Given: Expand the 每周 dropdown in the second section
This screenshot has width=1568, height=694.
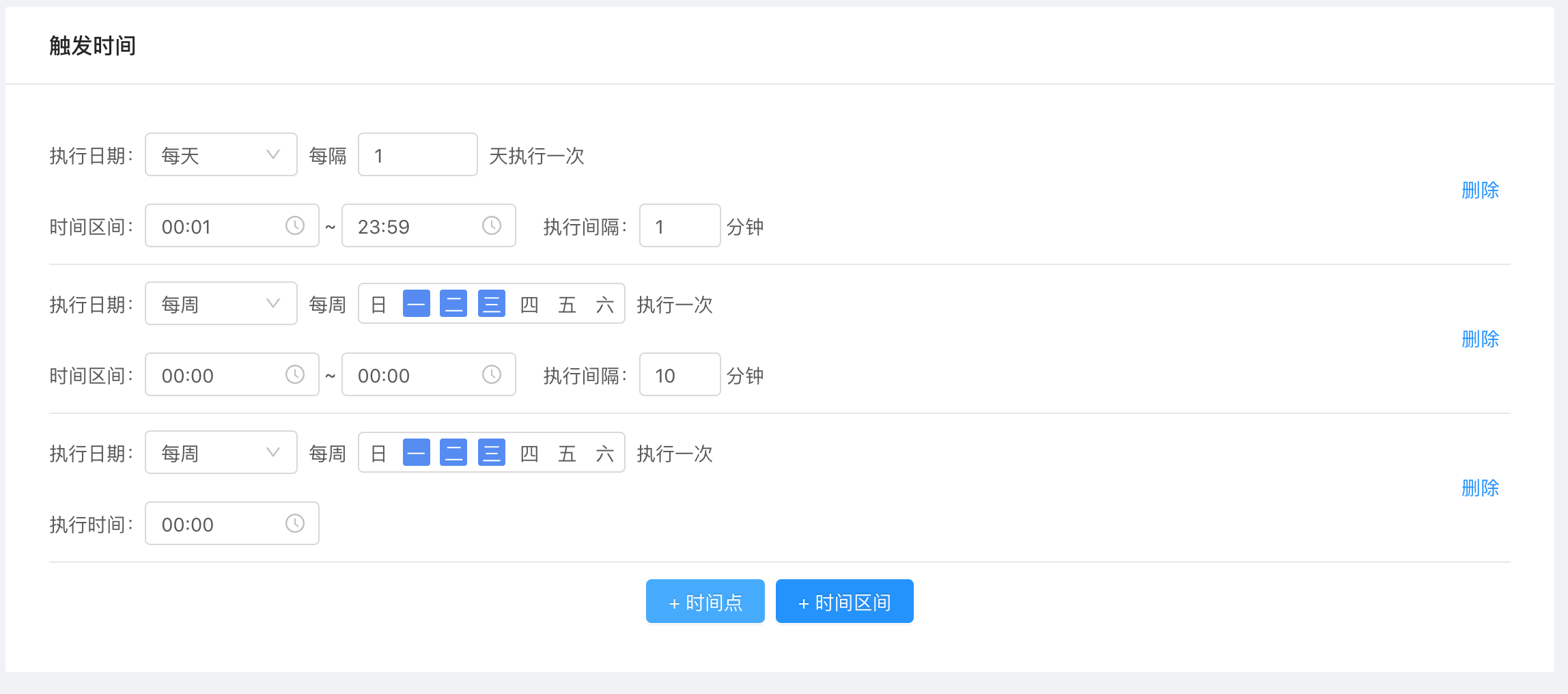Looking at the screenshot, I should pyautogui.click(x=221, y=304).
